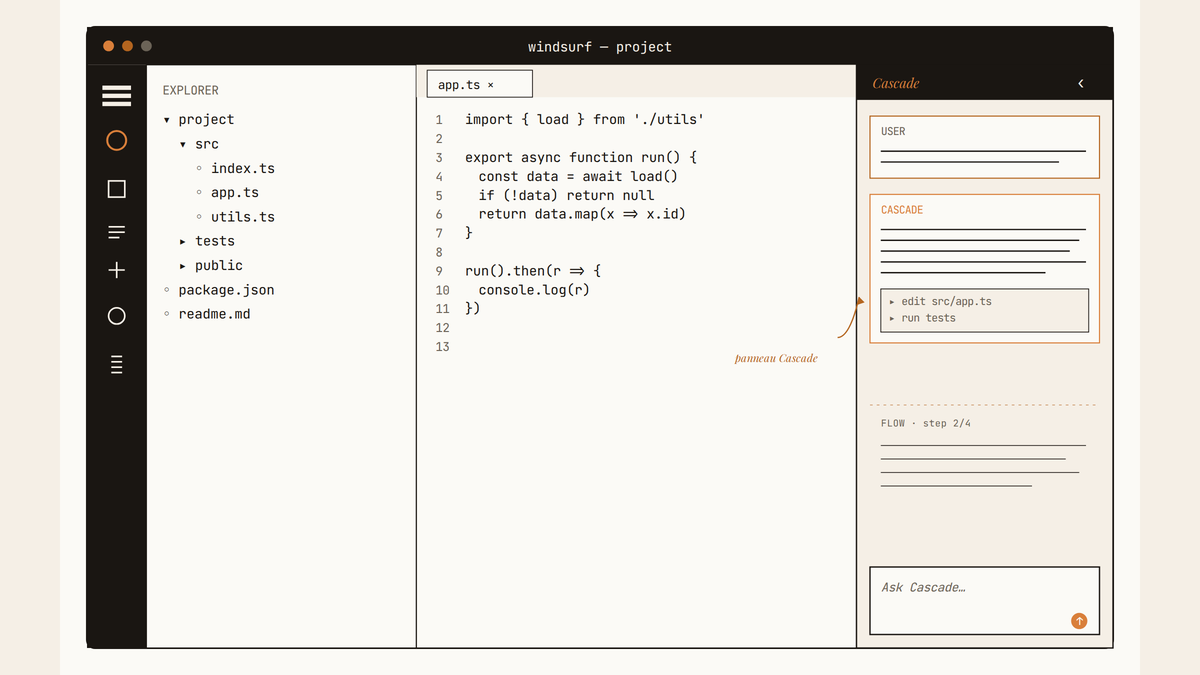Open utils.ts file
The height and width of the screenshot is (675, 1200).
pos(243,216)
